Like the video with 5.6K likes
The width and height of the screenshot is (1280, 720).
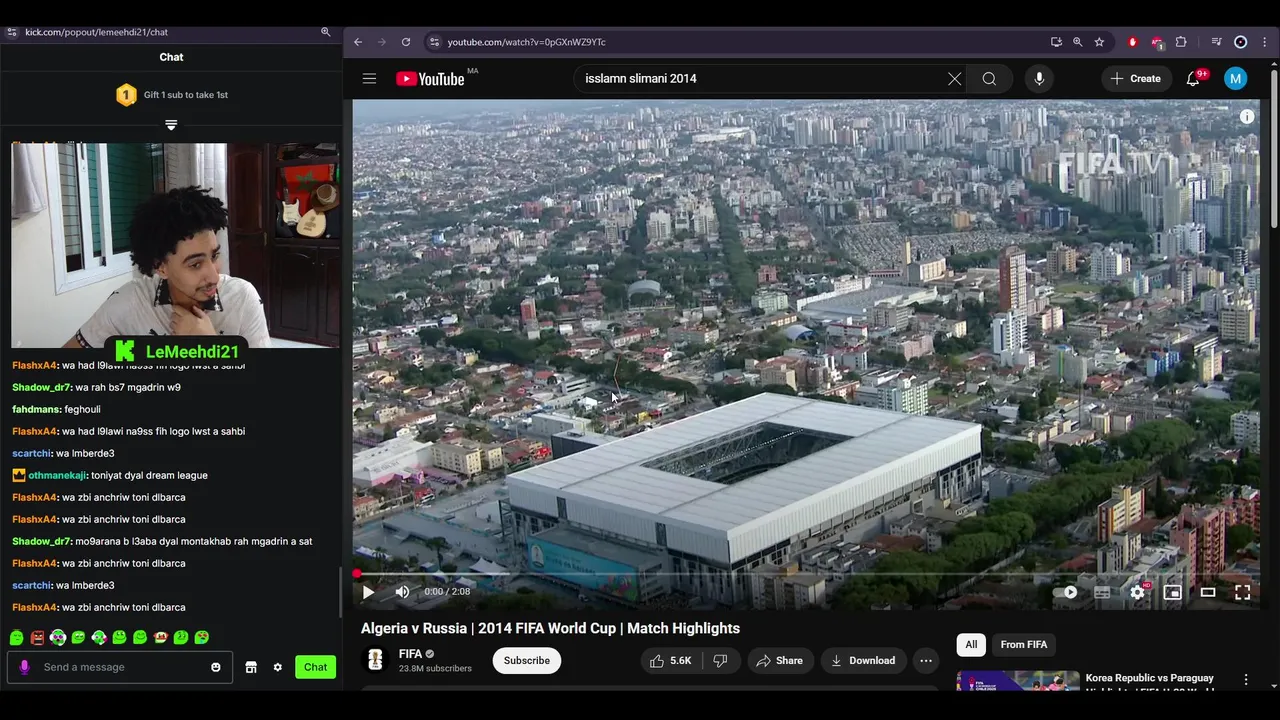[670, 661]
